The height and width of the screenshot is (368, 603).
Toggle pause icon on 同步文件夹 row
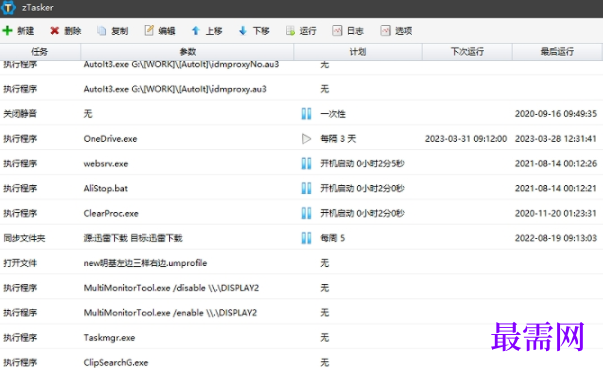tap(306, 238)
